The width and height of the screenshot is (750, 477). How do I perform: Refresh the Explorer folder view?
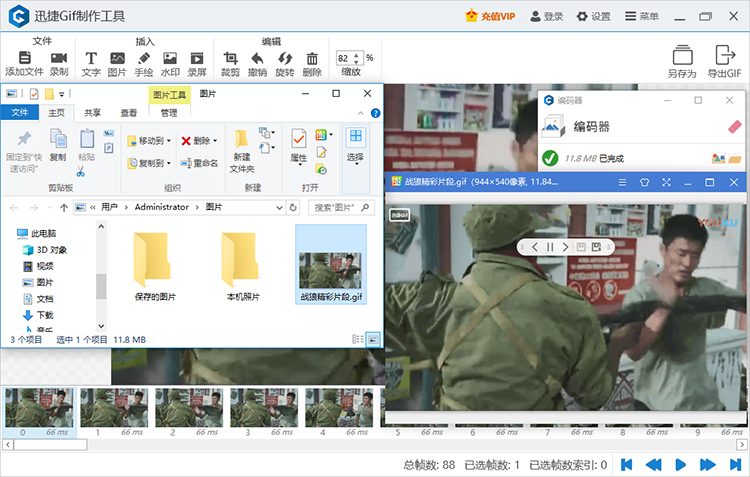coord(293,207)
